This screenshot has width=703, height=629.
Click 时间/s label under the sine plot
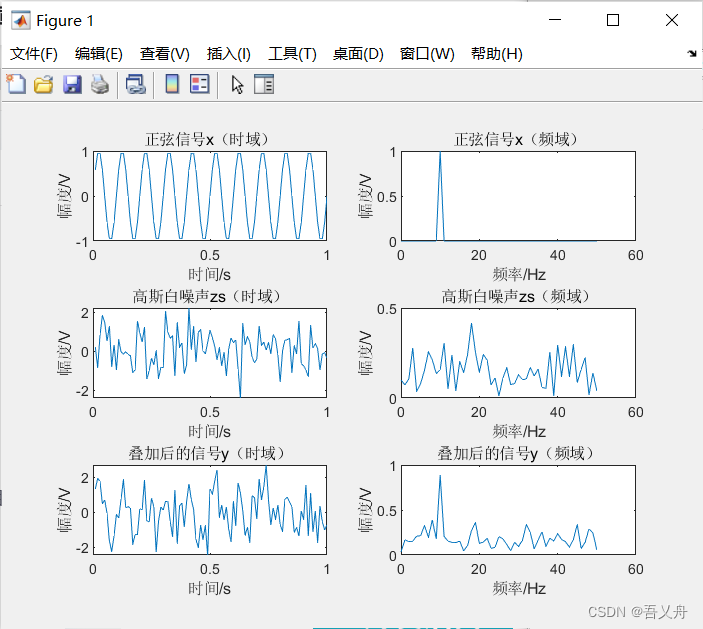[x=209, y=274]
